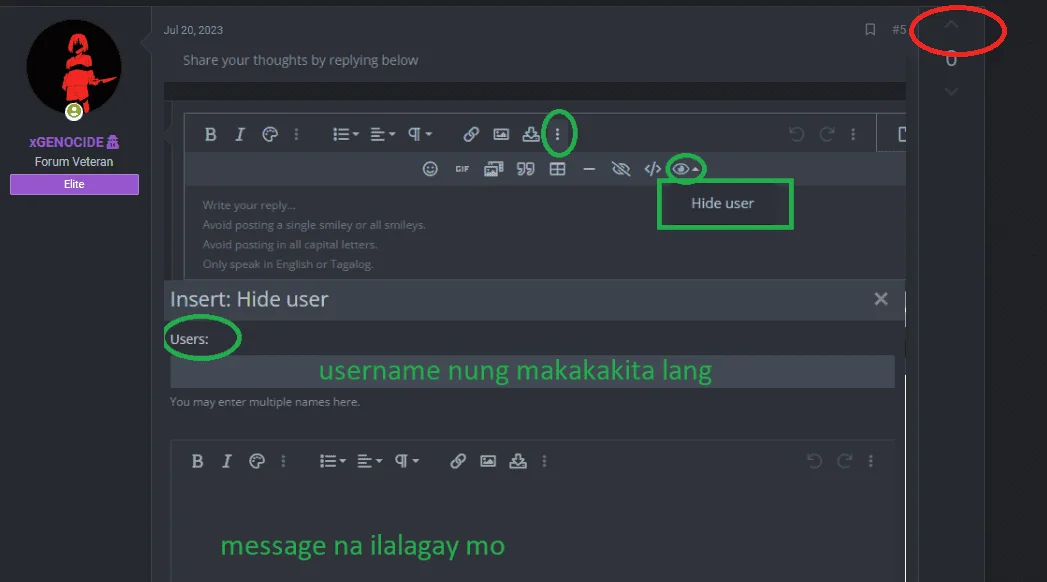Open more text options beside the upper palette icon
Image resolution: width=1047 pixels, height=582 pixels.
coord(296,134)
